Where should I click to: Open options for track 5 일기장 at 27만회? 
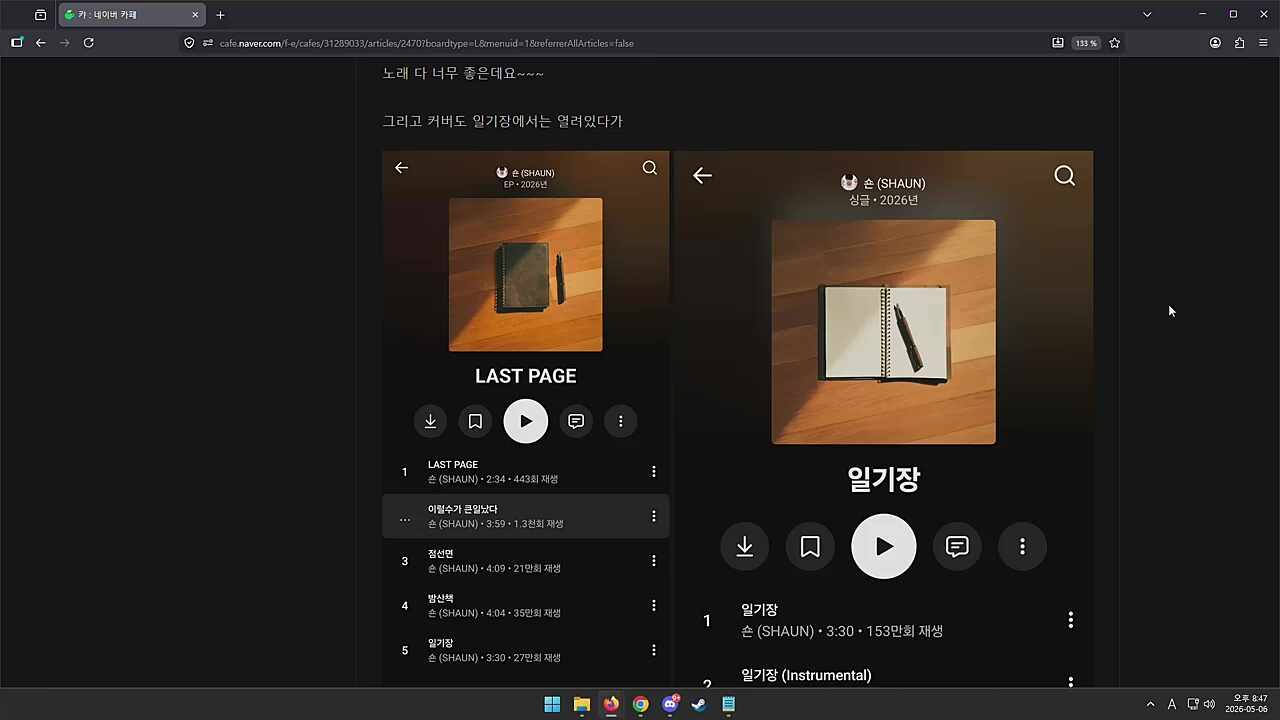point(654,650)
